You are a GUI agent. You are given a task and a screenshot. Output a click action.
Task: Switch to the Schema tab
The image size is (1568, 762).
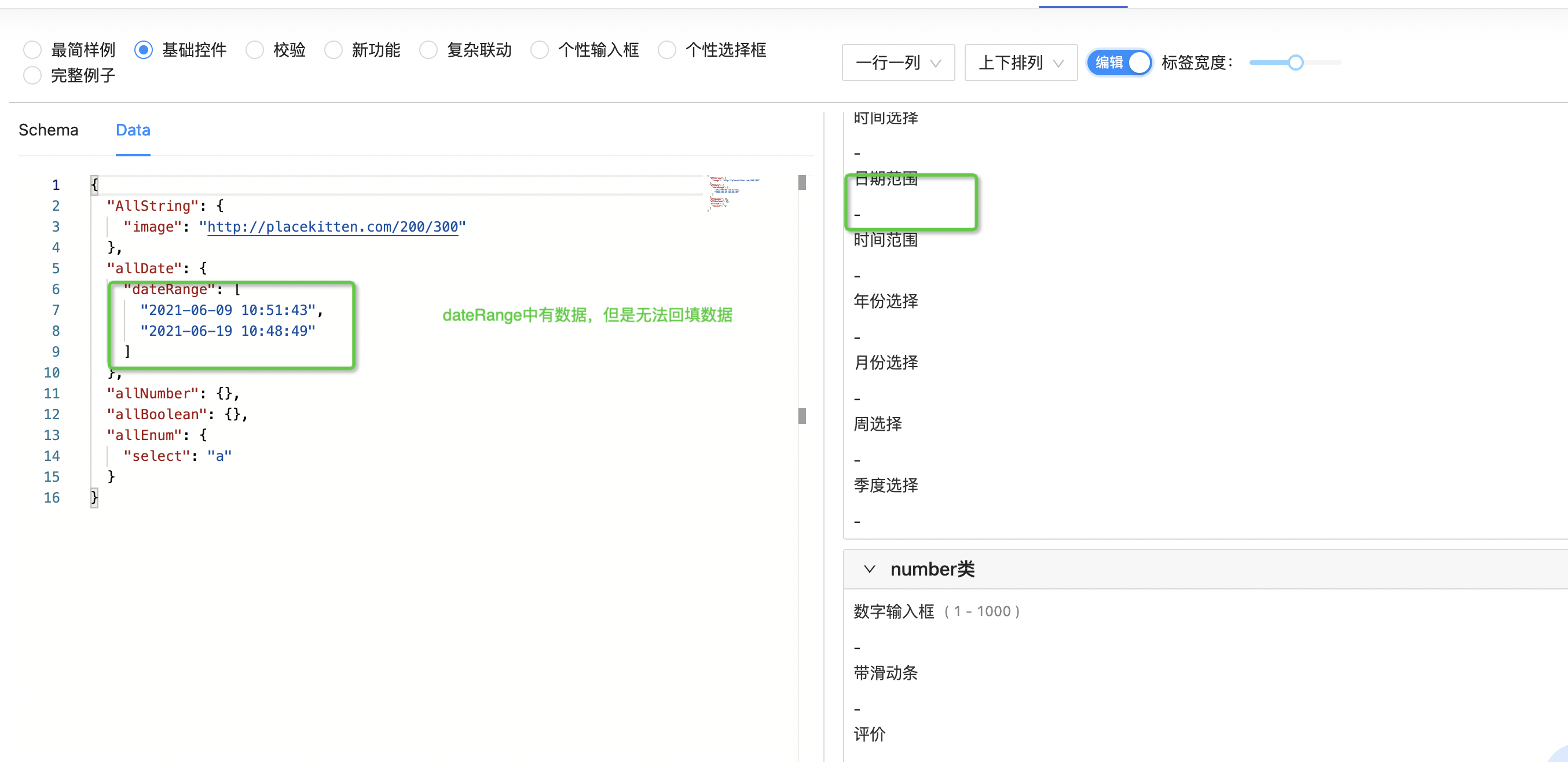click(x=48, y=130)
